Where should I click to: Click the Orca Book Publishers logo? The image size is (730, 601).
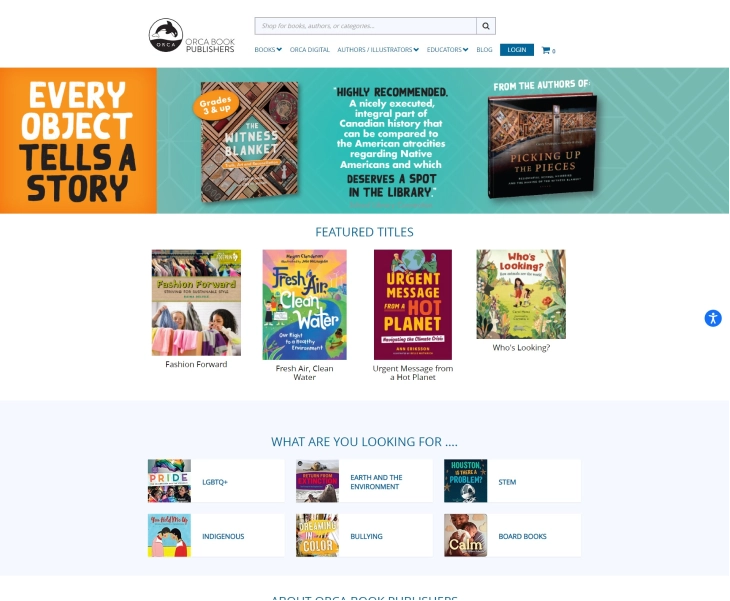(192, 35)
